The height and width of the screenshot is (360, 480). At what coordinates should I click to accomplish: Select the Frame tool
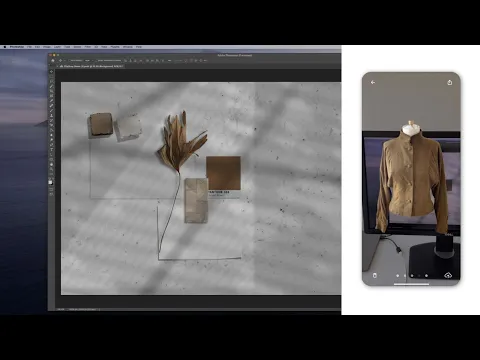(x=51, y=96)
